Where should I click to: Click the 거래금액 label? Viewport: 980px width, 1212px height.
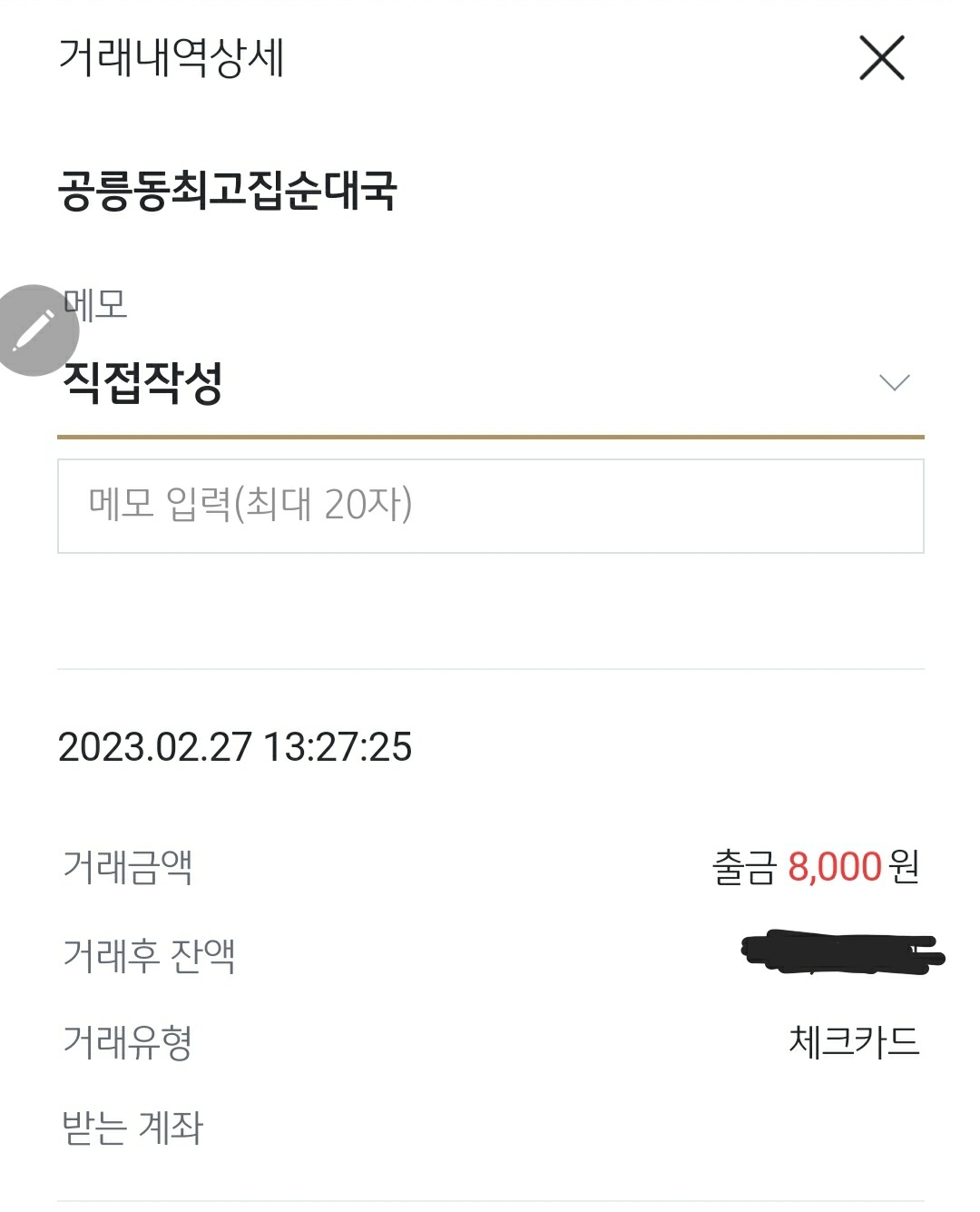(127, 866)
